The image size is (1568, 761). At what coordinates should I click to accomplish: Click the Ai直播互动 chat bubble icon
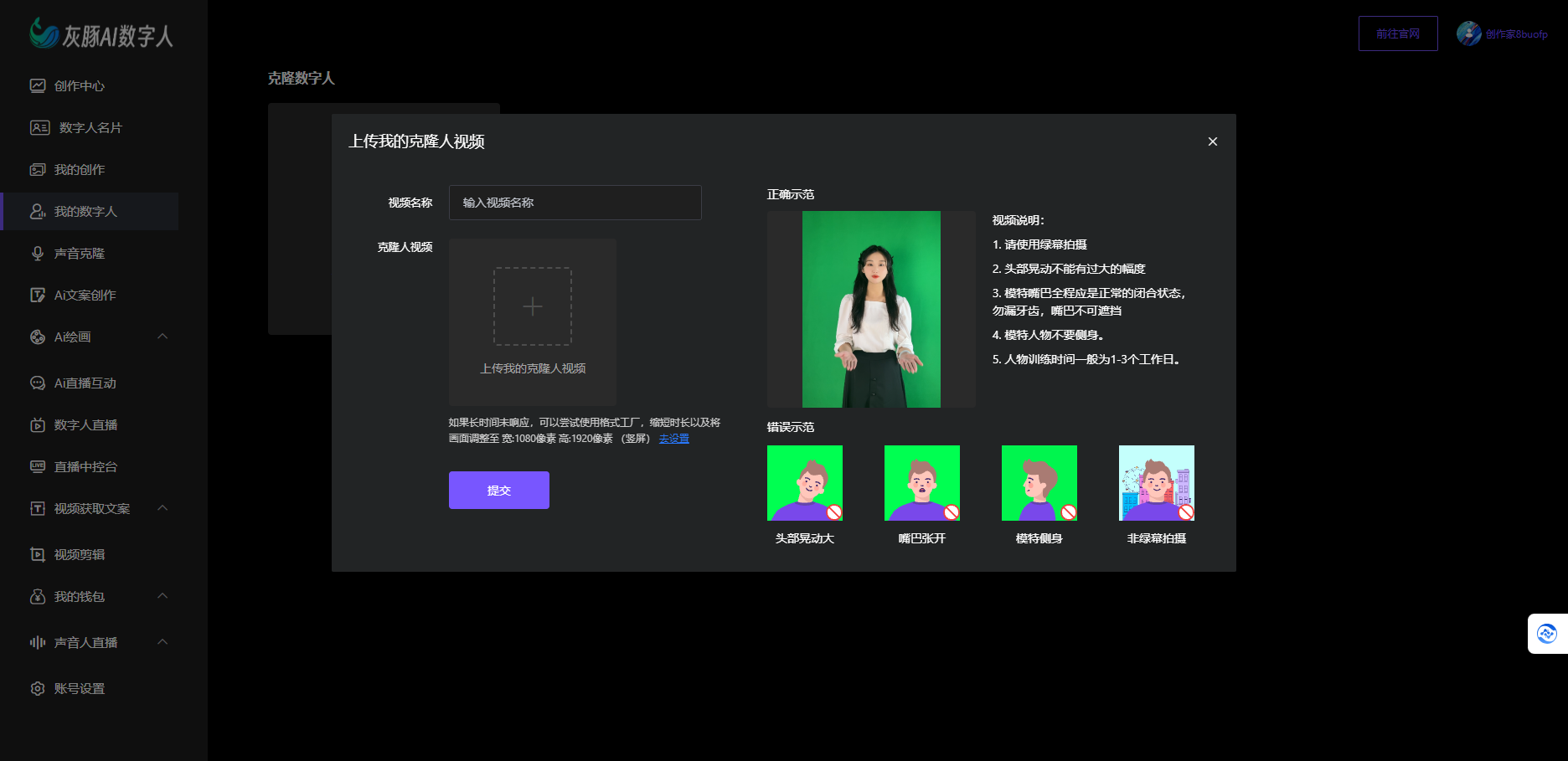[x=38, y=383]
